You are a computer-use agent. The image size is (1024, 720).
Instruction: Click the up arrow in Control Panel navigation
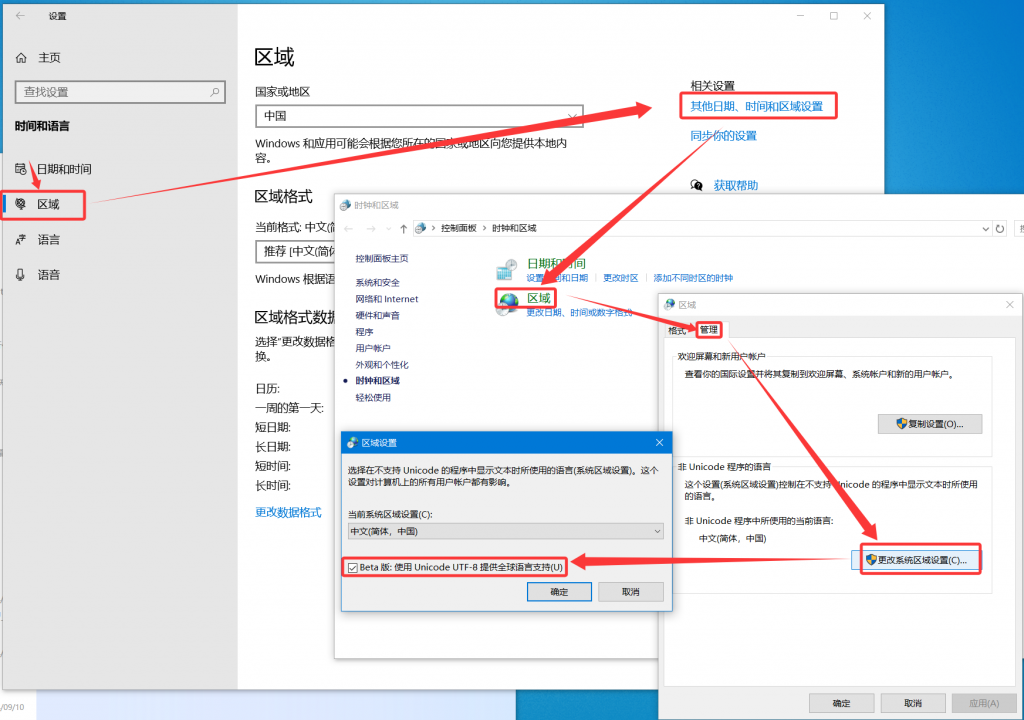pyautogui.click(x=404, y=229)
